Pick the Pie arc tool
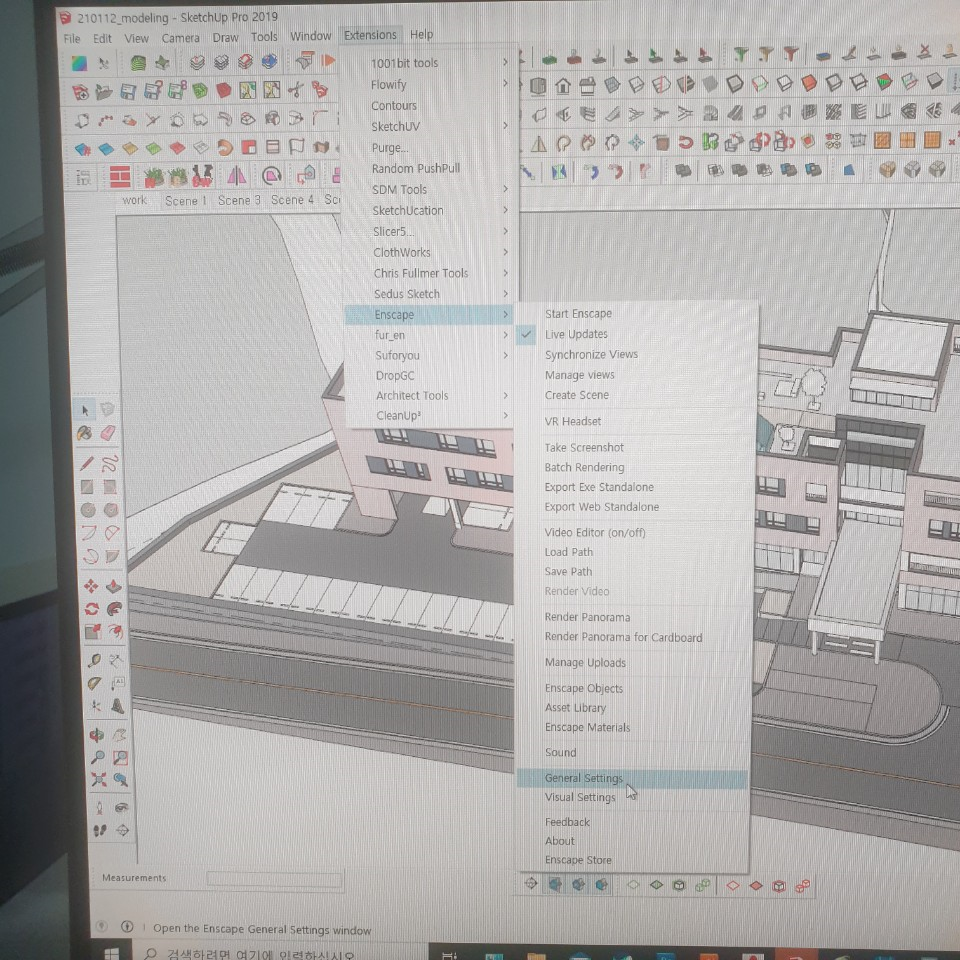960x960 pixels. pyautogui.click(x=112, y=556)
